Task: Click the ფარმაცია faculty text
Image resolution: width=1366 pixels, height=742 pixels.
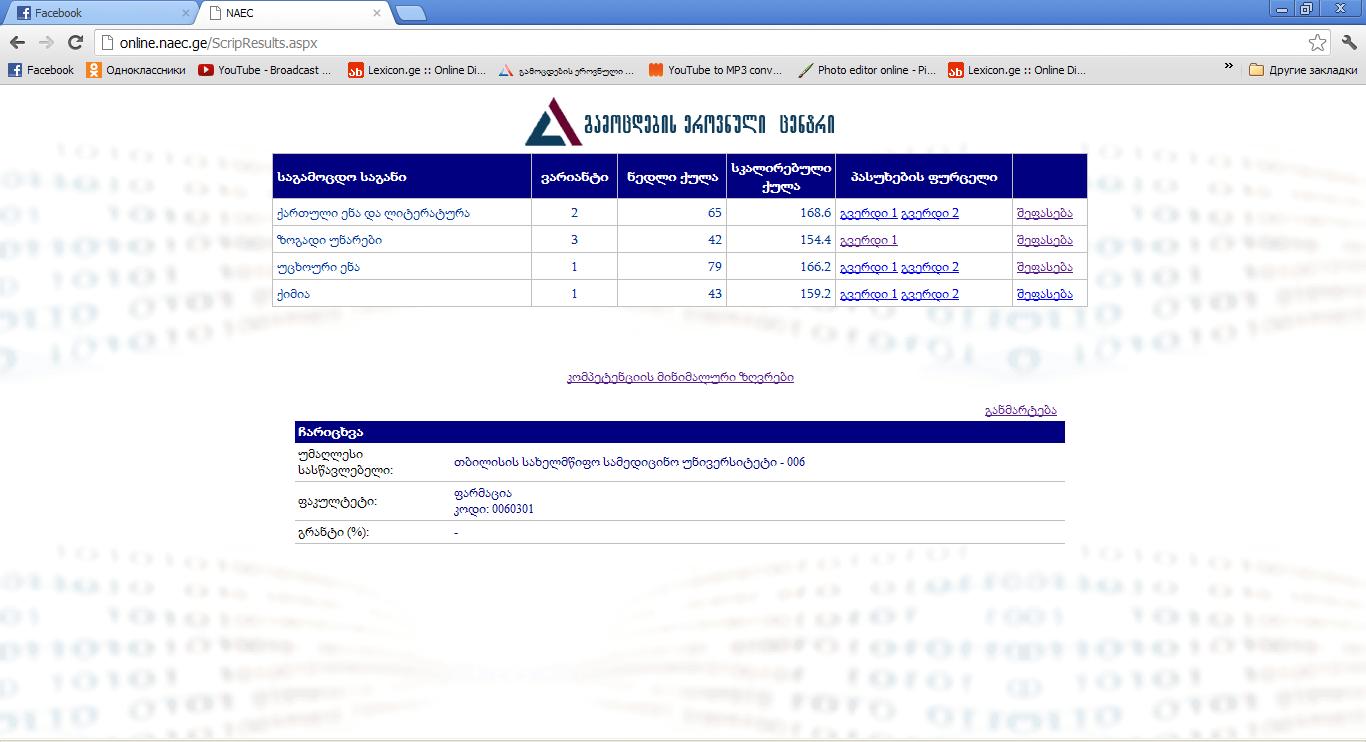Action: [482, 493]
